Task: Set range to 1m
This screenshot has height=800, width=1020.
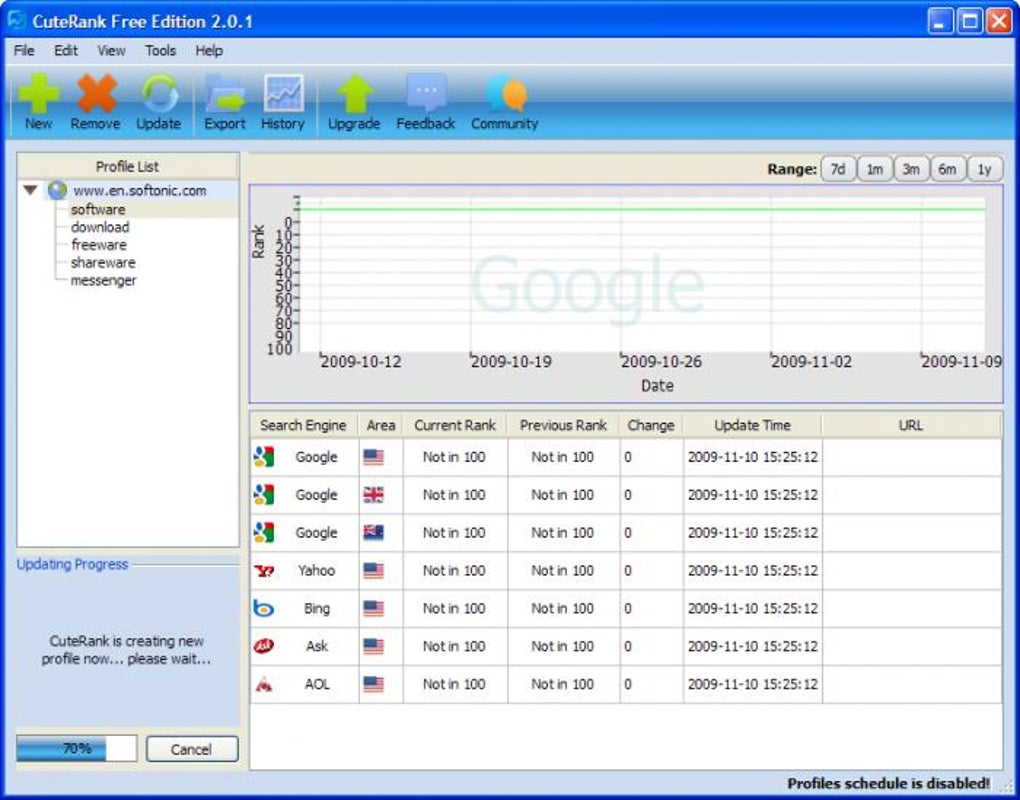Action: click(875, 169)
